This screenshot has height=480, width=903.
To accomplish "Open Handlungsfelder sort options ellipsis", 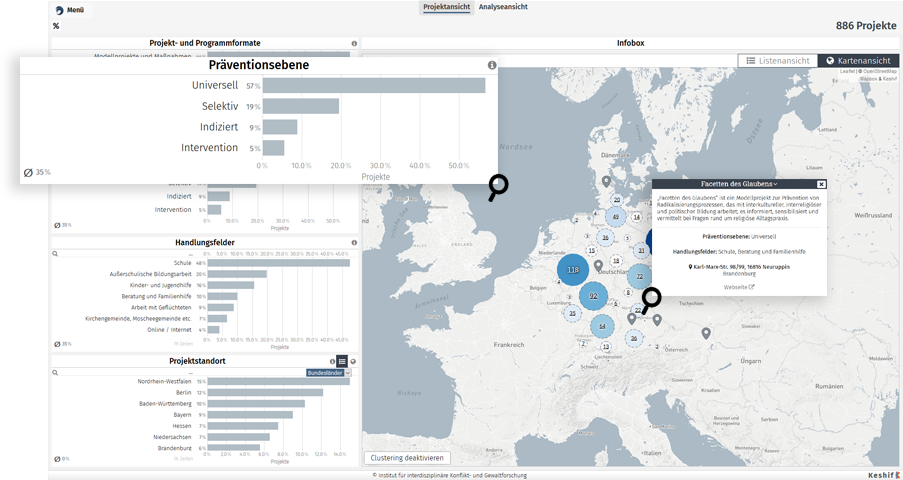I will [x=191, y=254].
